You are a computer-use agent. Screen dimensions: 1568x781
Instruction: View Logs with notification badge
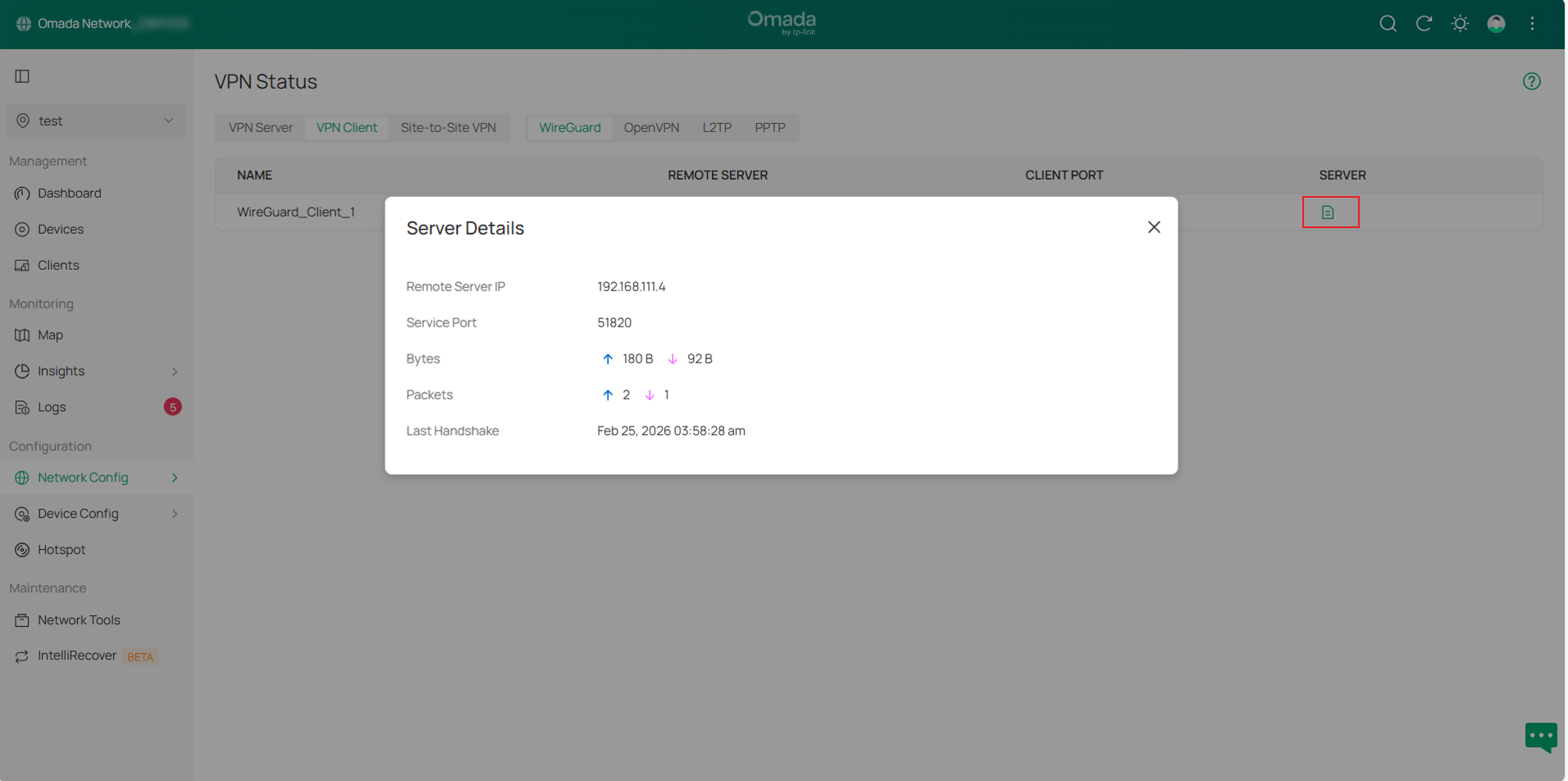[52, 407]
